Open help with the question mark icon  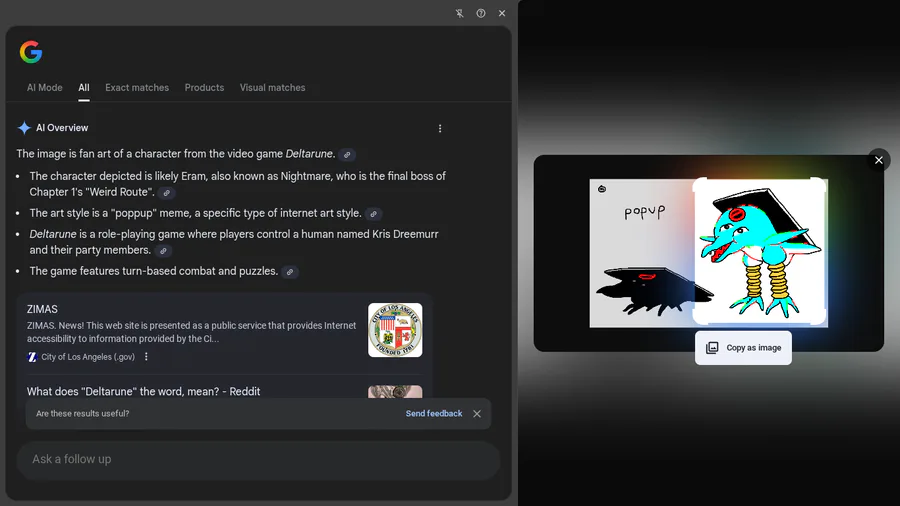click(481, 13)
